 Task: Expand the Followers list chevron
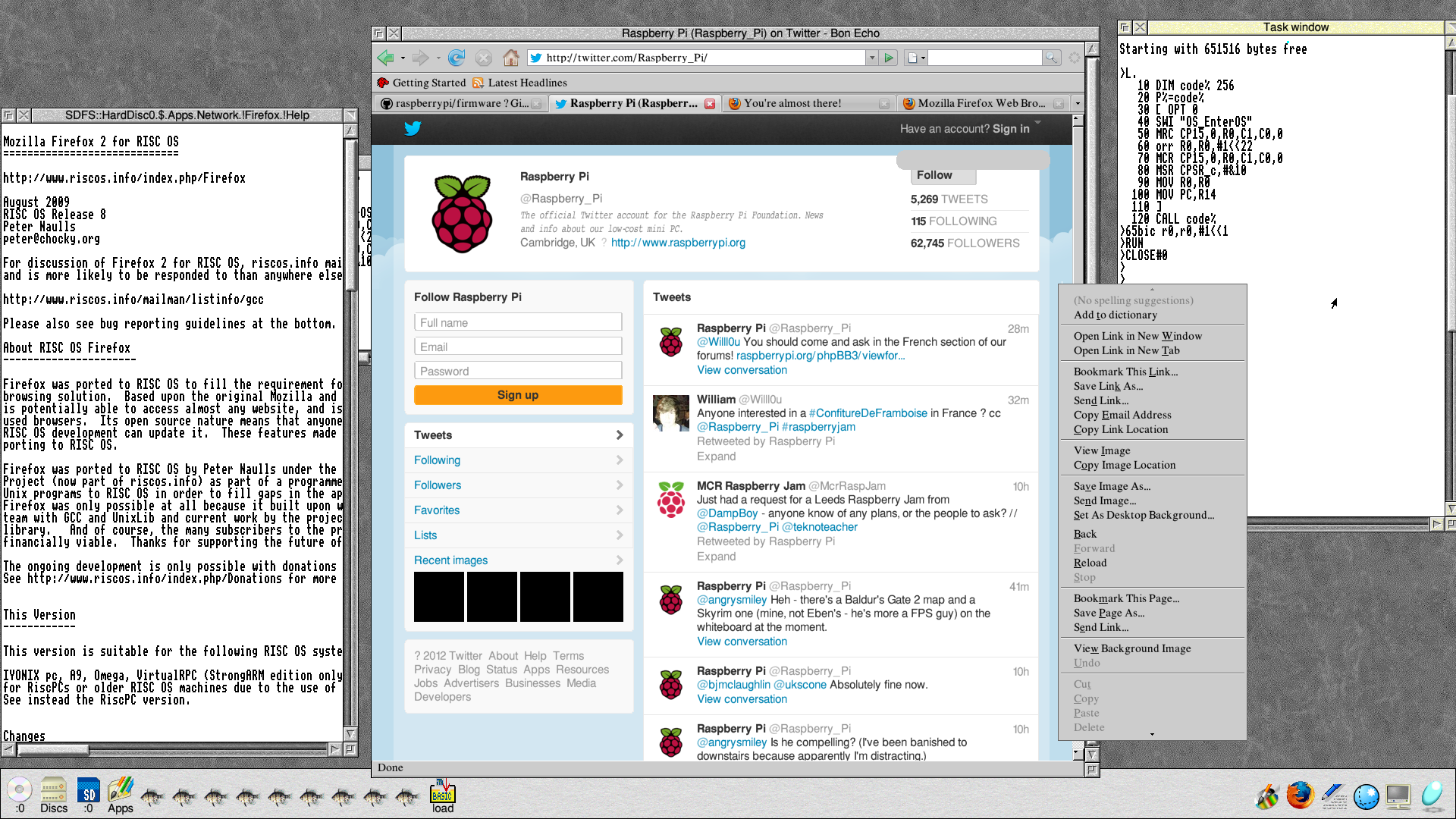[620, 485]
